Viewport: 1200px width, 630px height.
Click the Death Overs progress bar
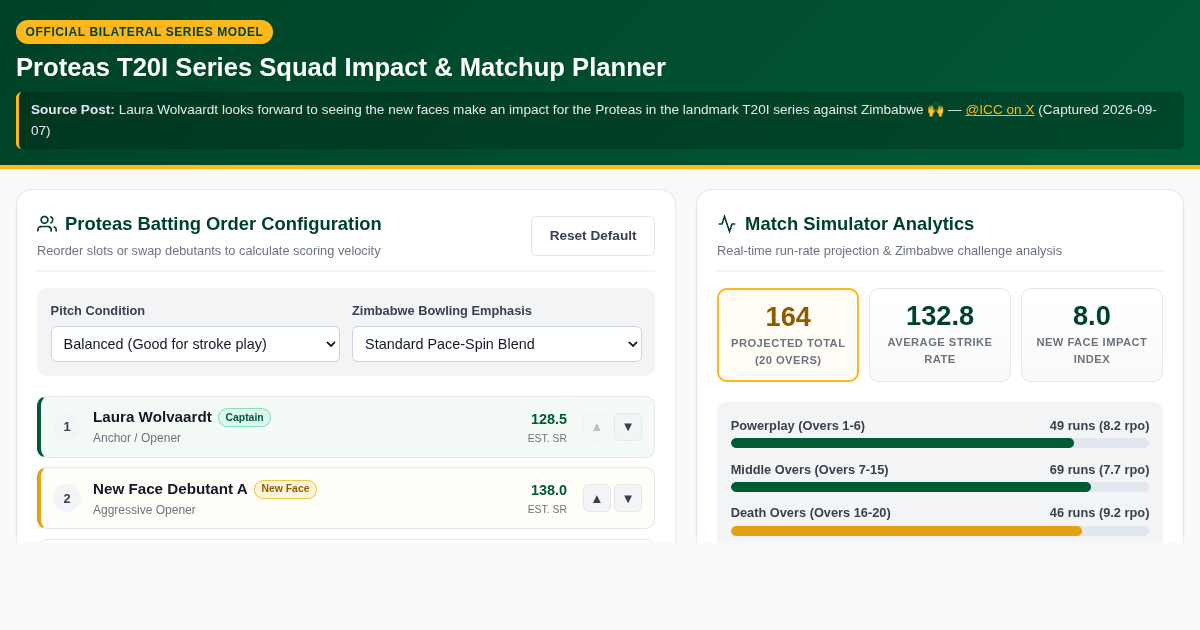[940, 531]
